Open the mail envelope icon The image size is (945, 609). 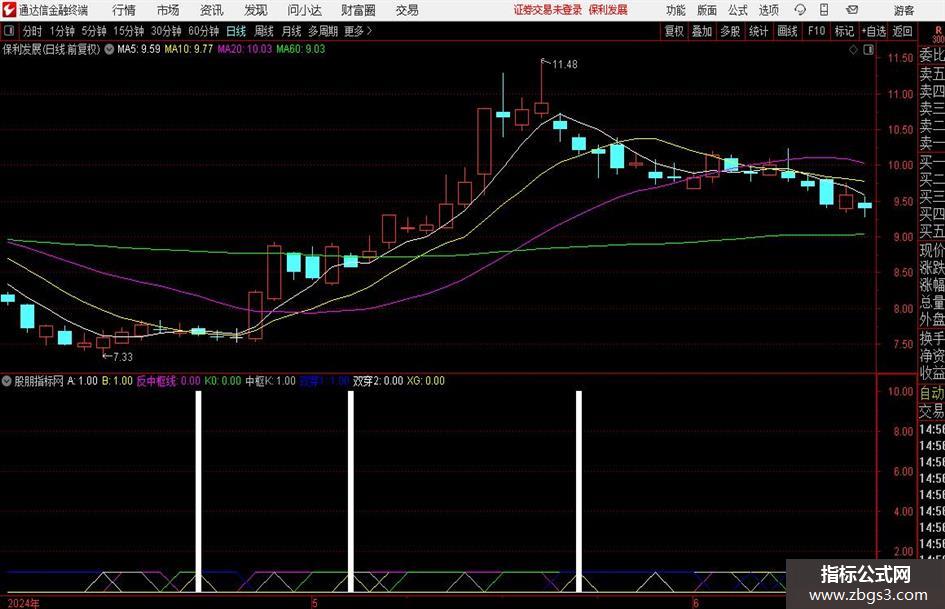pyautogui.click(x=852, y=10)
